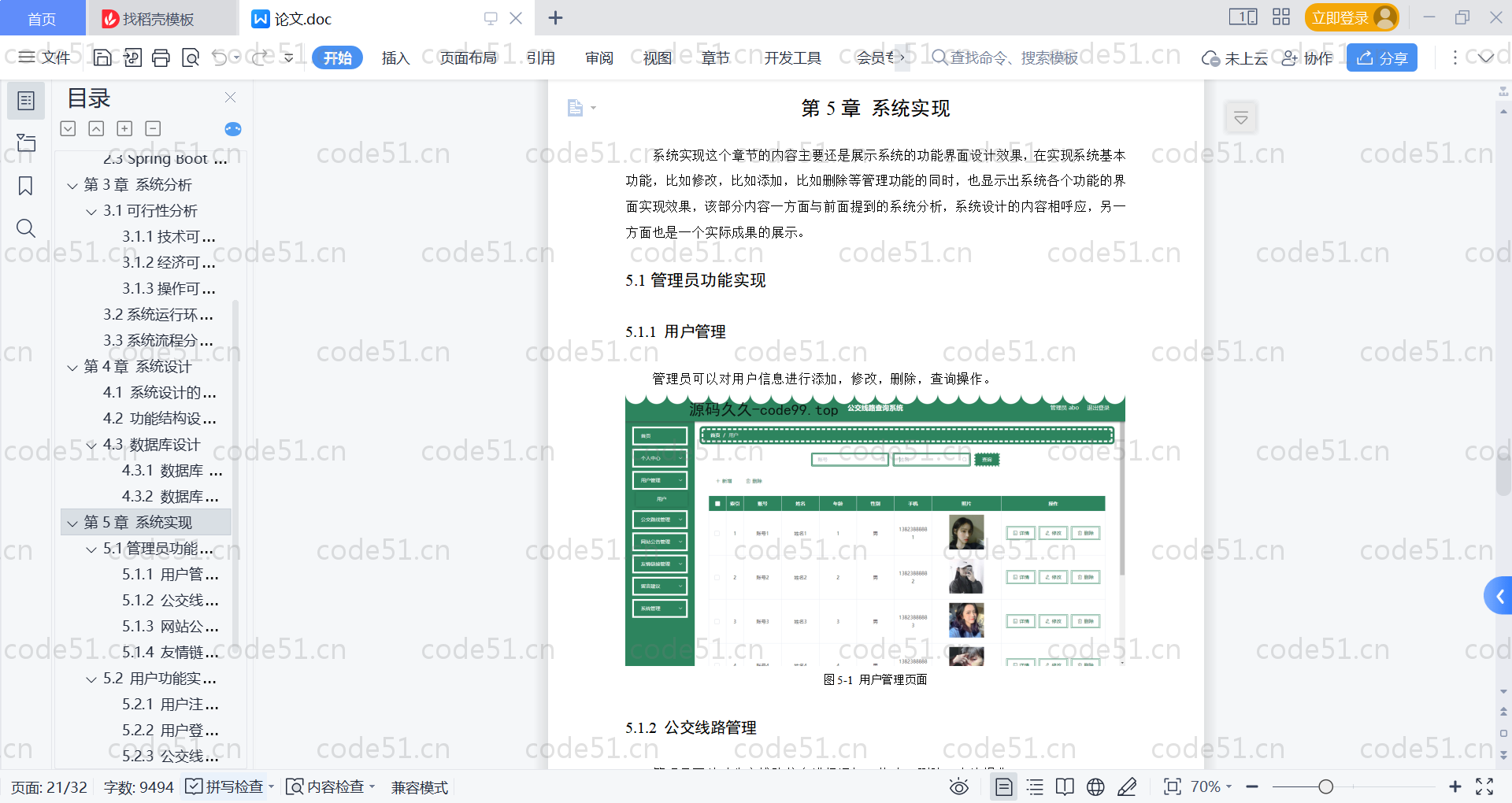This screenshot has height=803, width=1512.
Task: Click the 分享 share button
Action: click(1382, 57)
